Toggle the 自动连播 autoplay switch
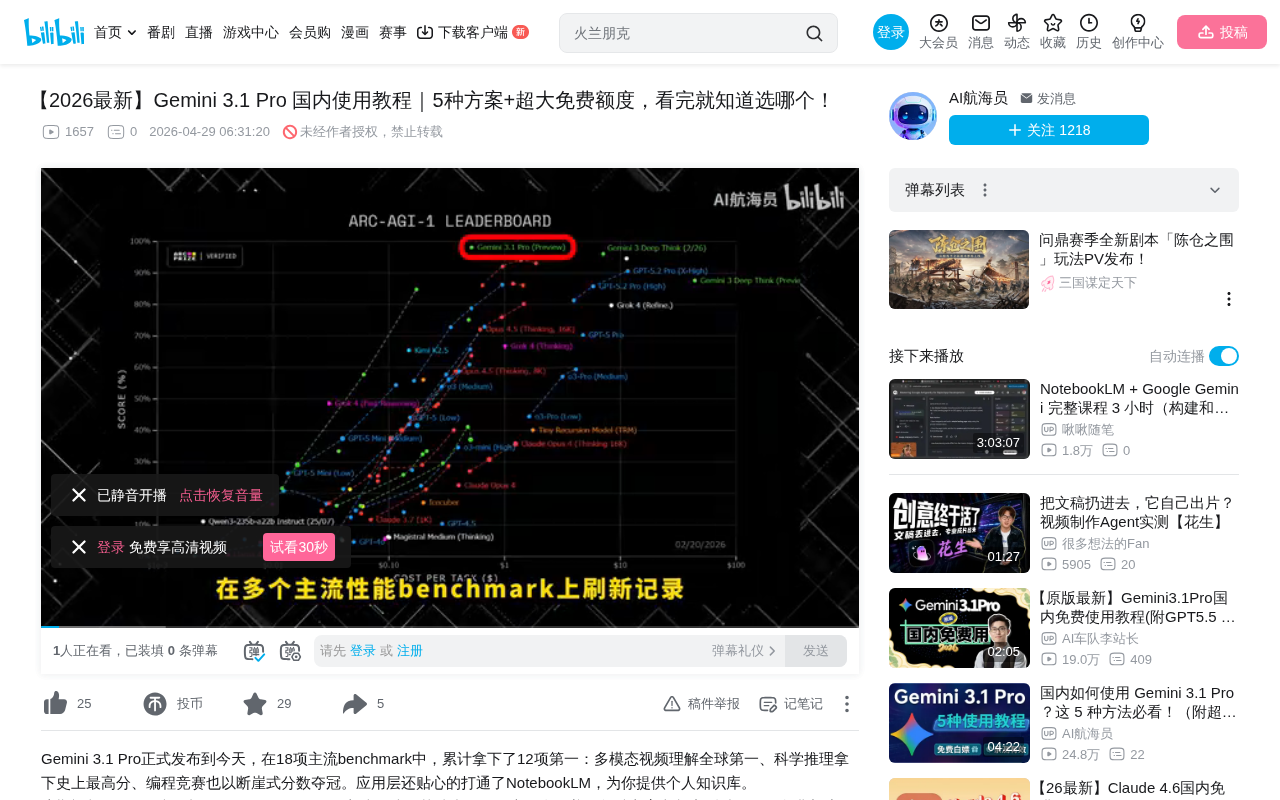The width and height of the screenshot is (1280, 800). tap(1224, 356)
